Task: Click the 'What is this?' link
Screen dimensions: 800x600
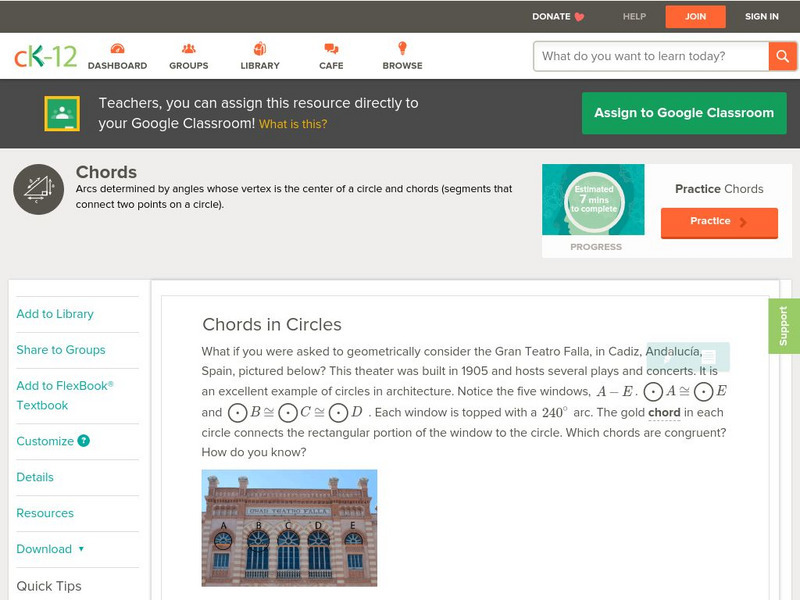Action: pos(293,124)
